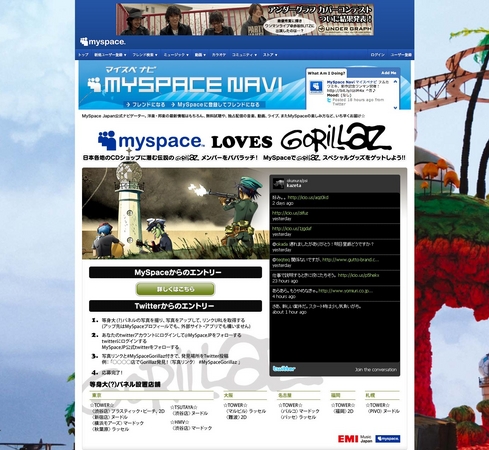Expand the コミュニティ dropdown menu

coord(244,55)
